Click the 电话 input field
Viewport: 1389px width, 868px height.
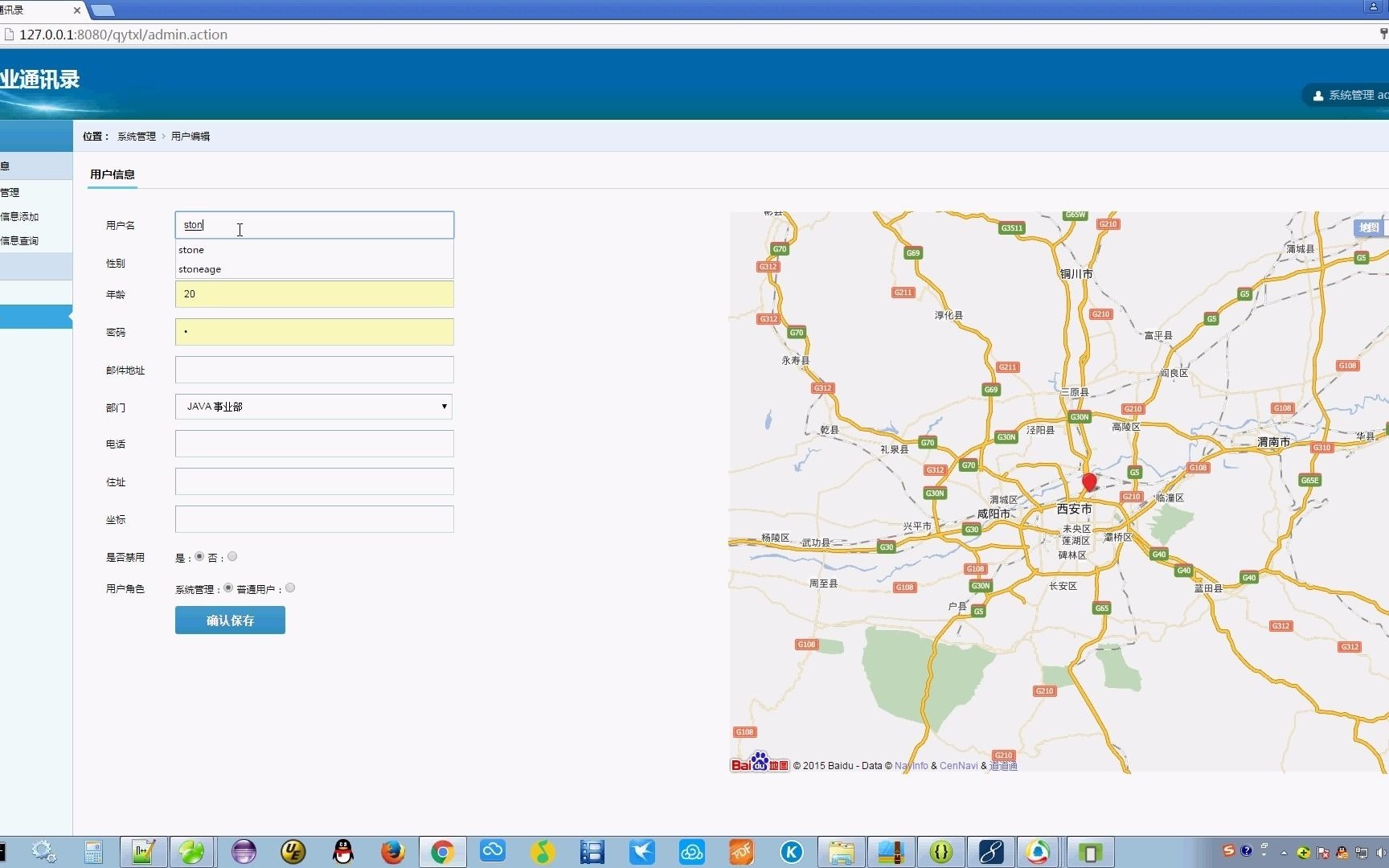(314, 444)
